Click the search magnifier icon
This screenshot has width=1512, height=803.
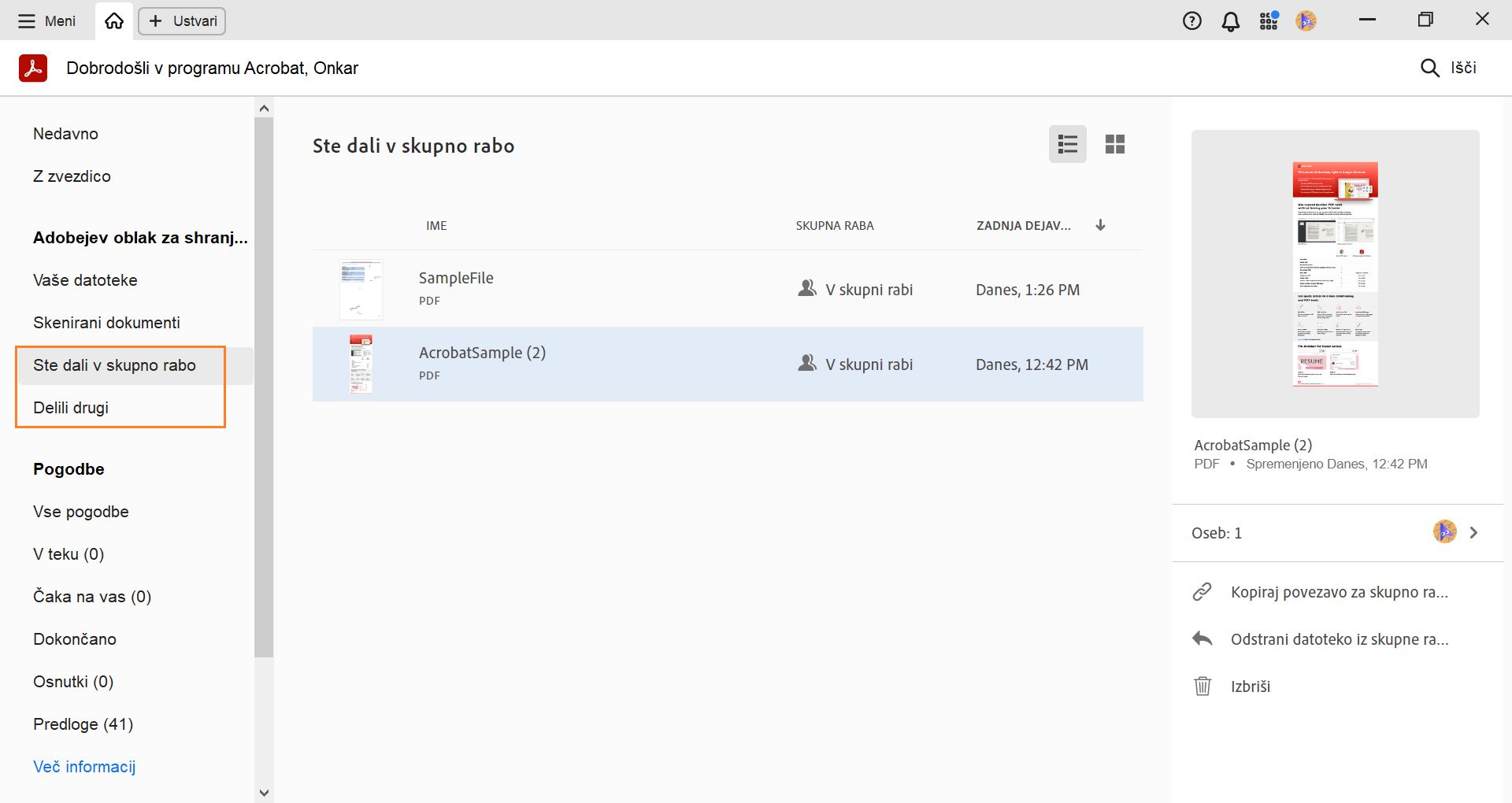(1429, 68)
